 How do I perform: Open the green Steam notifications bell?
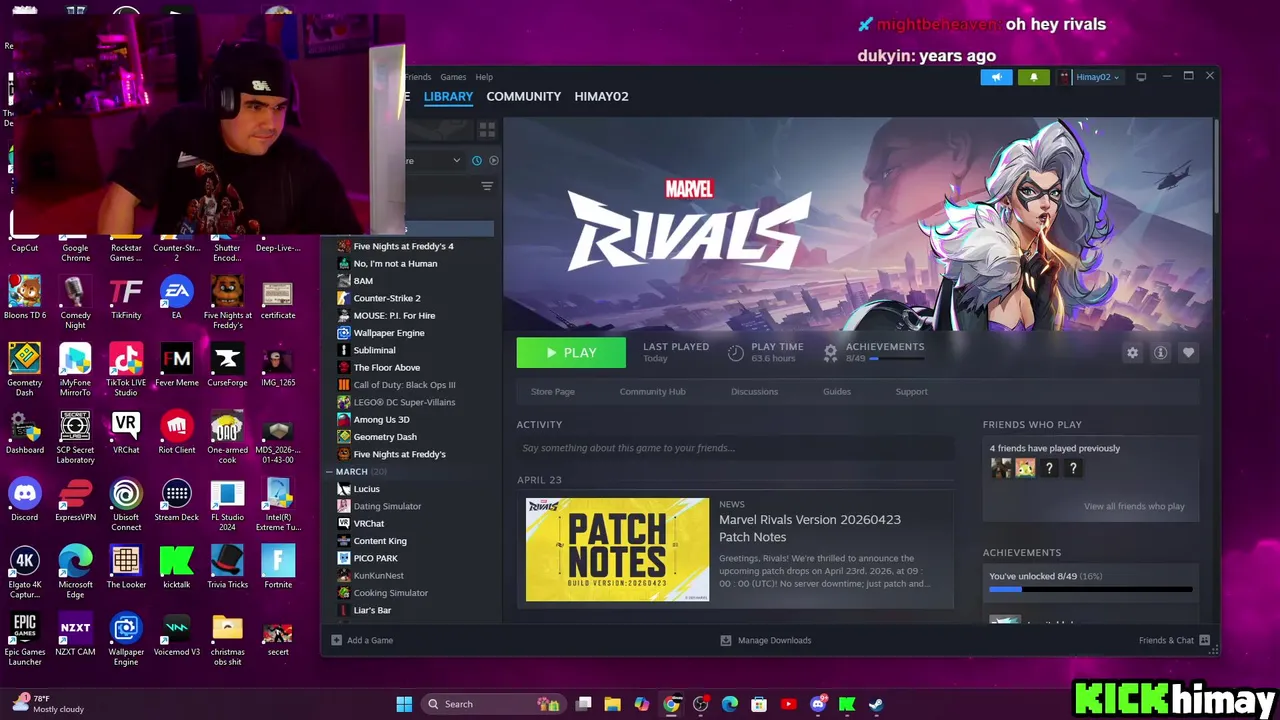pos(1034,77)
